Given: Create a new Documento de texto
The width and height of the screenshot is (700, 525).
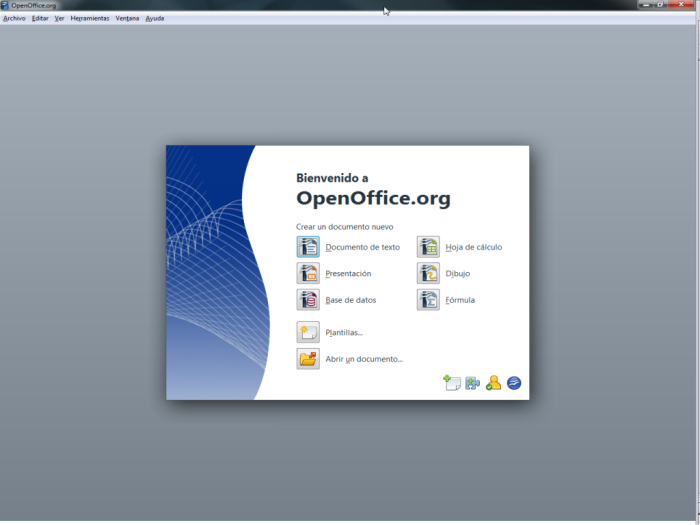Looking at the screenshot, I should pyautogui.click(x=362, y=247).
